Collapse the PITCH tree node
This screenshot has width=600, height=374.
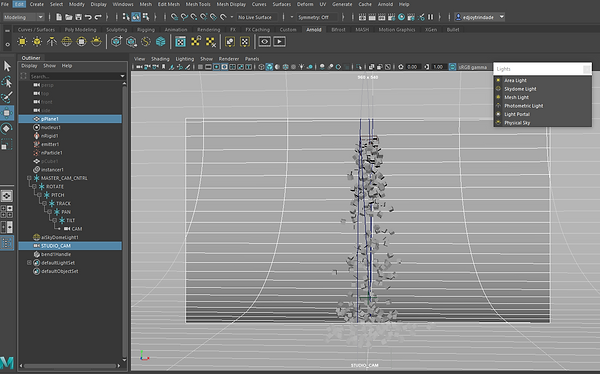pos(39,195)
